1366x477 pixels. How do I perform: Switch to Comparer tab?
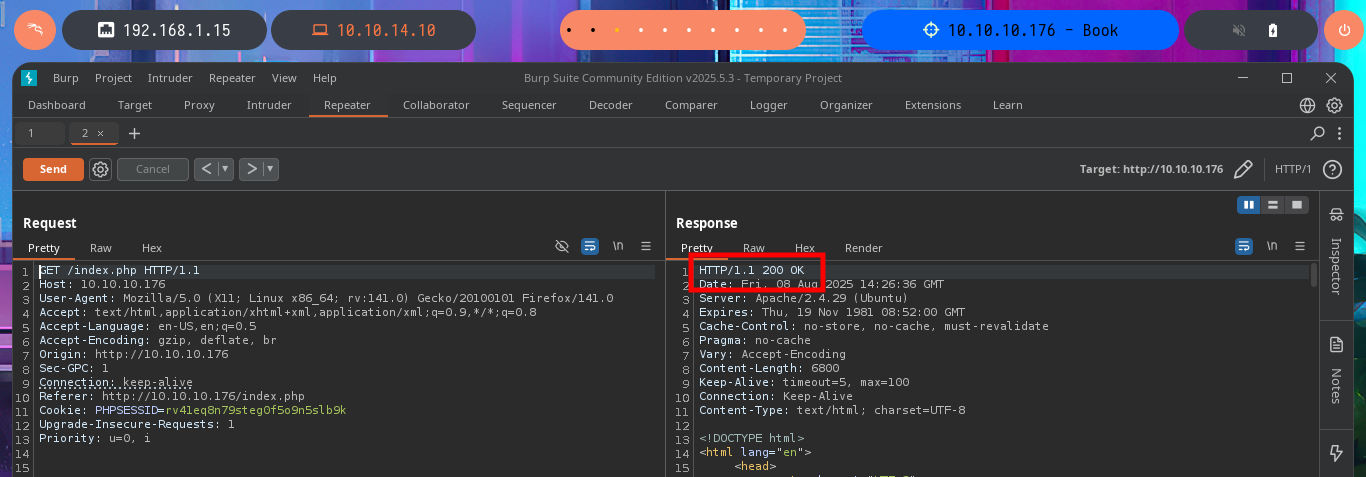coord(691,105)
